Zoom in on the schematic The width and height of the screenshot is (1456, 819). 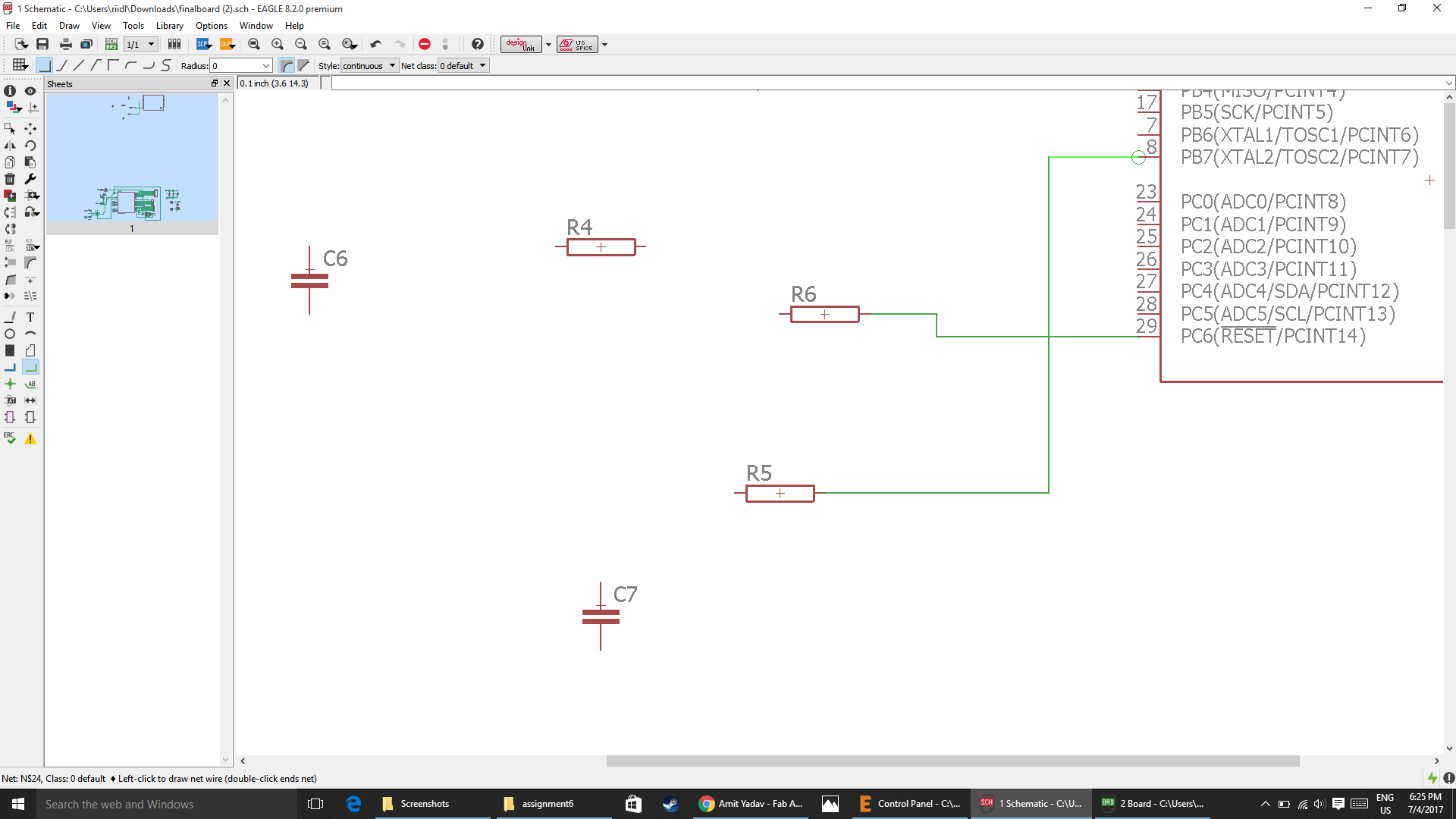[278, 44]
